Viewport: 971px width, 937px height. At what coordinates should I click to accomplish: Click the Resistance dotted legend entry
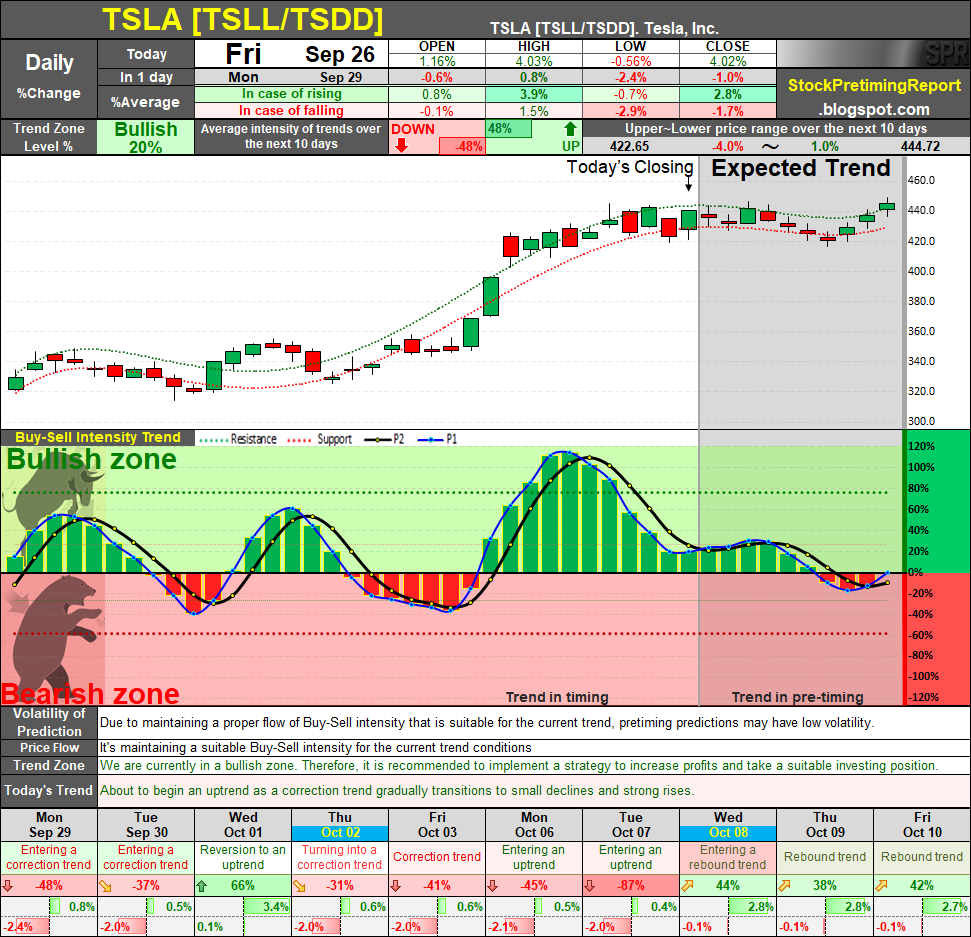[238, 439]
